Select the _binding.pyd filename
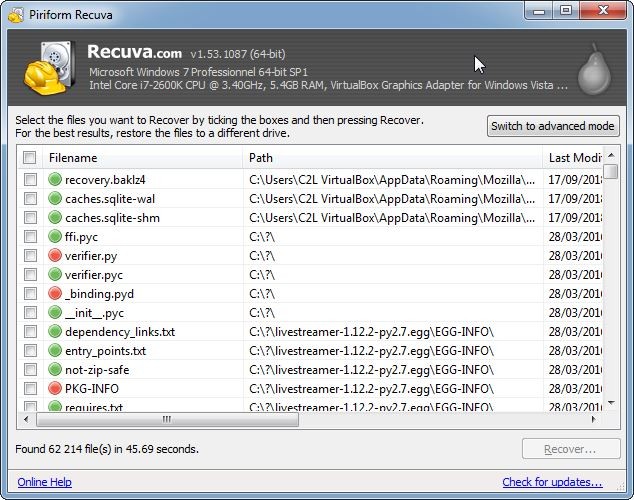Viewport: 634px width, 500px height. (99, 294)
